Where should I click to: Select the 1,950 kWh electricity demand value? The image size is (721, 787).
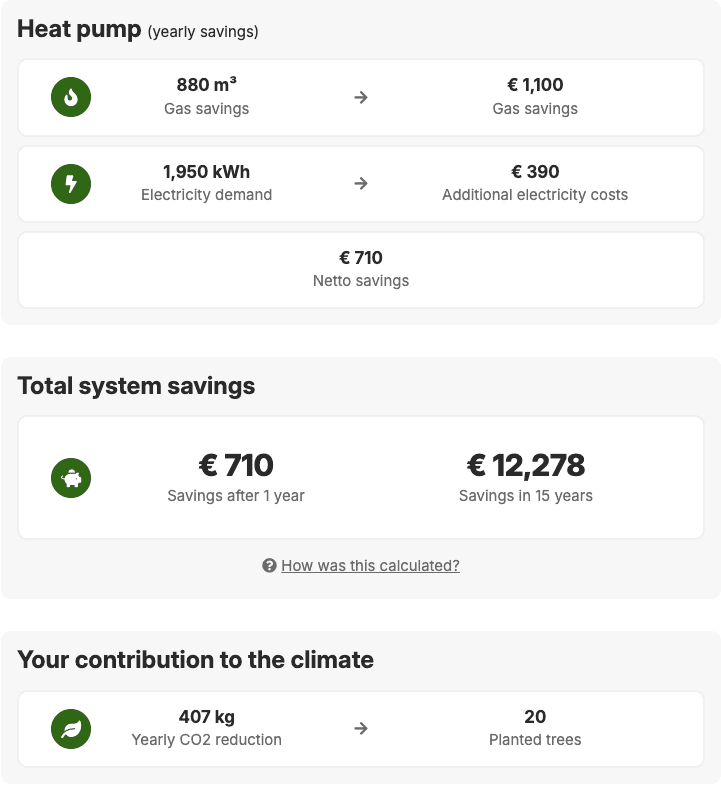click(206, 172)
